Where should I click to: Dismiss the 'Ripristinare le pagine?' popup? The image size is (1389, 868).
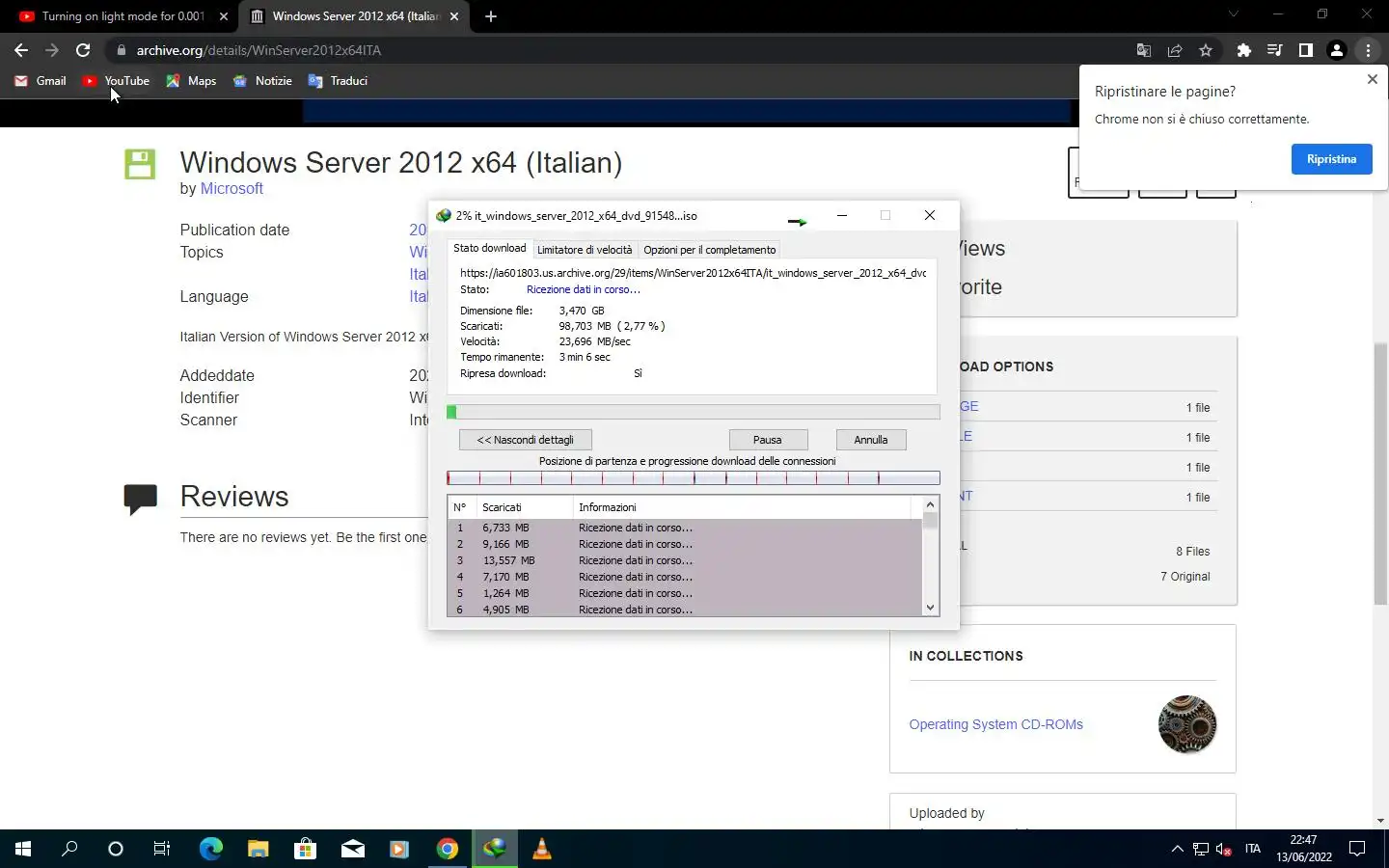tap(1373, 79)
